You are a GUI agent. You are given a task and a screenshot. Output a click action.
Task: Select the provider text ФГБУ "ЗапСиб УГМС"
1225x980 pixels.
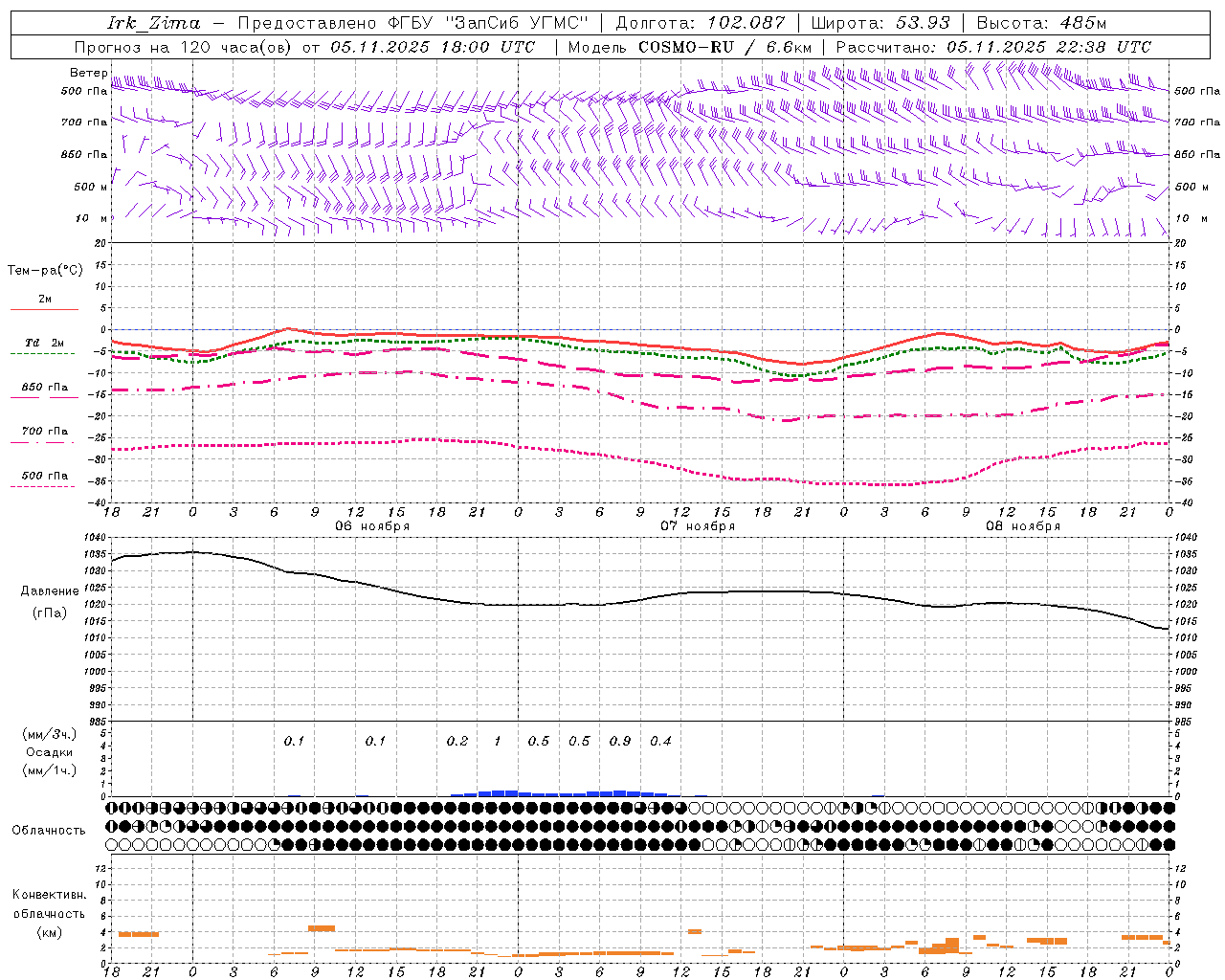(x=489, y=23)
